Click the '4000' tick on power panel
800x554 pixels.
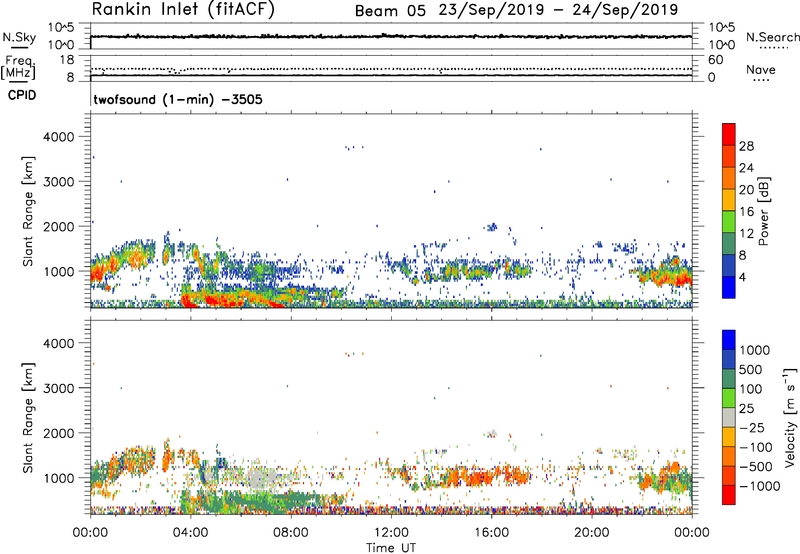[59, 137]
